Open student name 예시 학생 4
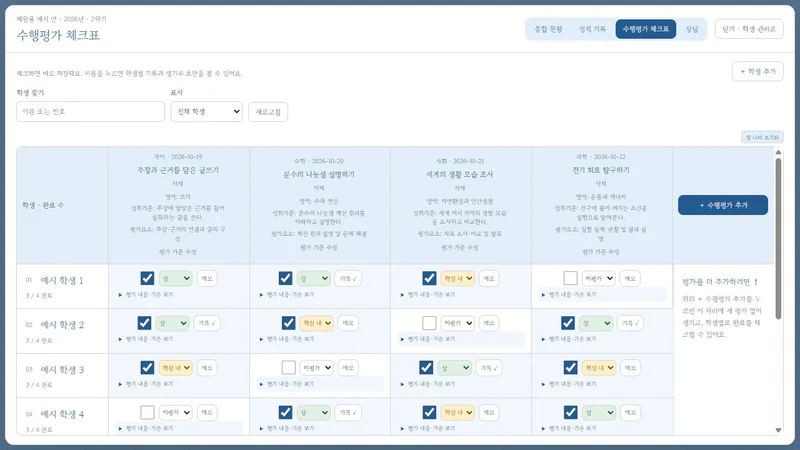 (x=62, y=414)
